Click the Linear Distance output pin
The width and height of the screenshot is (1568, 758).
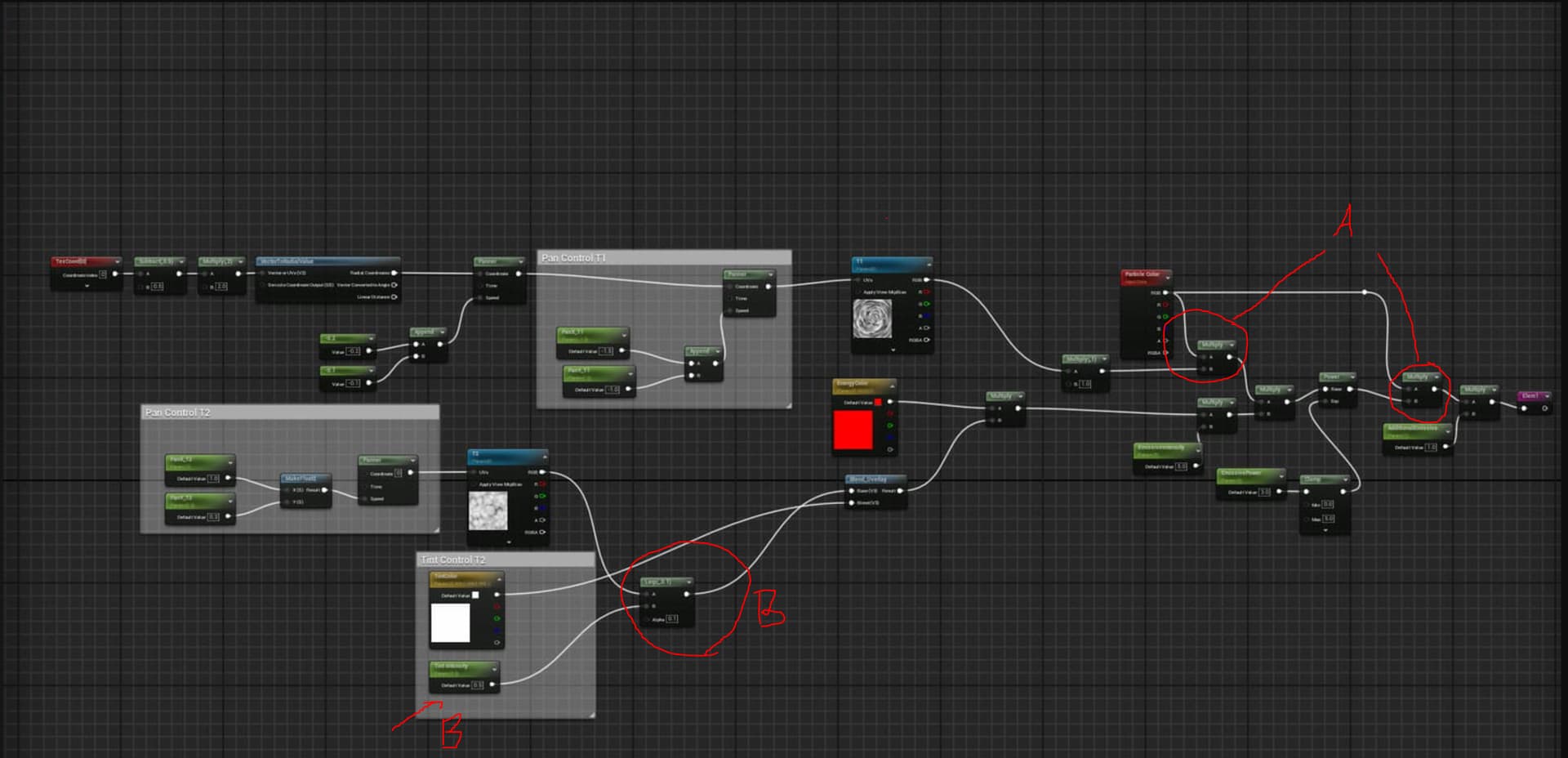(x=394, y=297)
